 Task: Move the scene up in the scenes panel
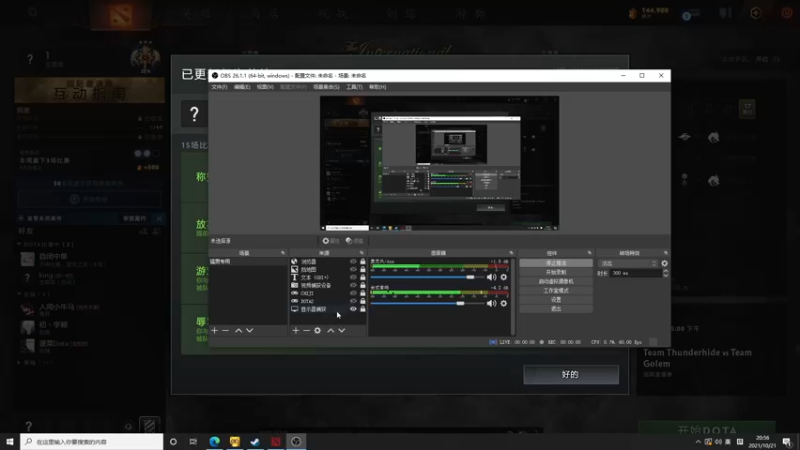238,331
